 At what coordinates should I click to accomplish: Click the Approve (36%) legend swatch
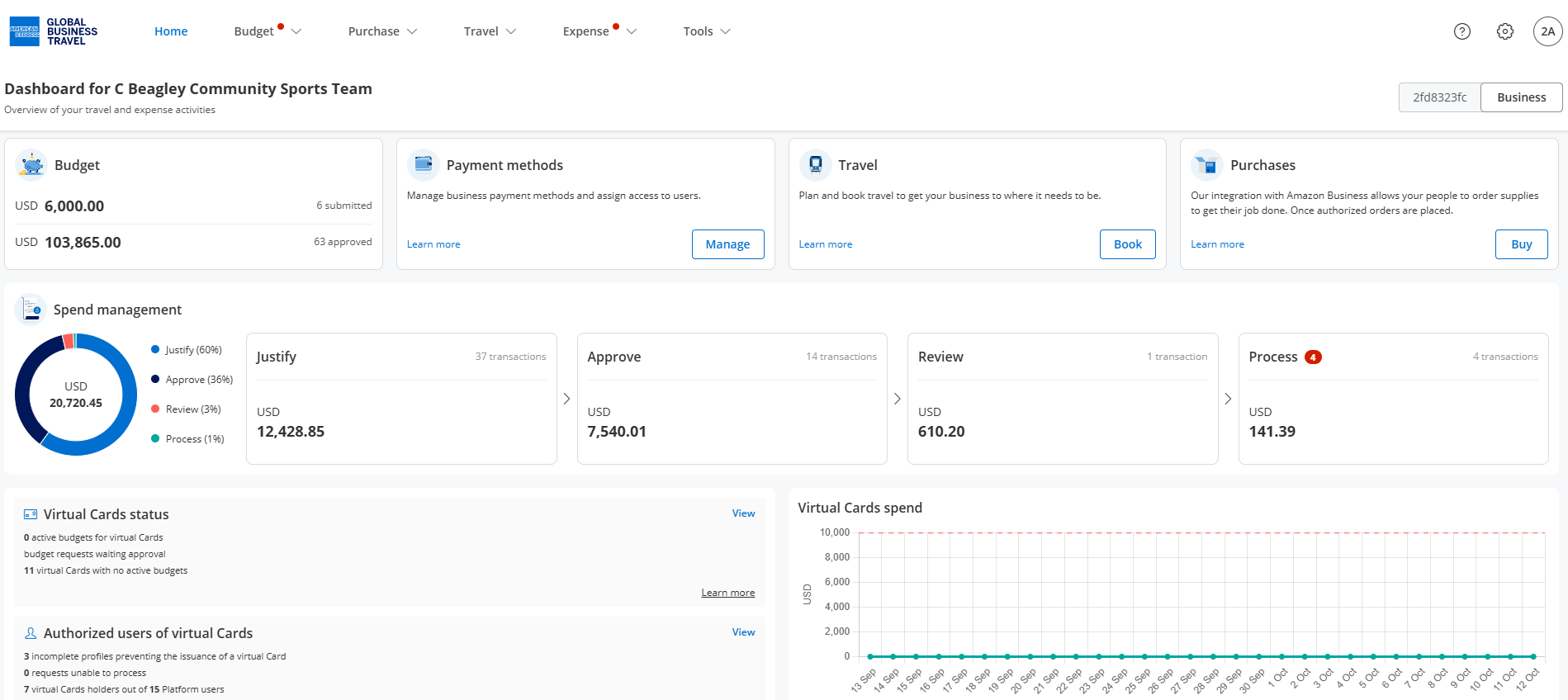tap(155, 380)
